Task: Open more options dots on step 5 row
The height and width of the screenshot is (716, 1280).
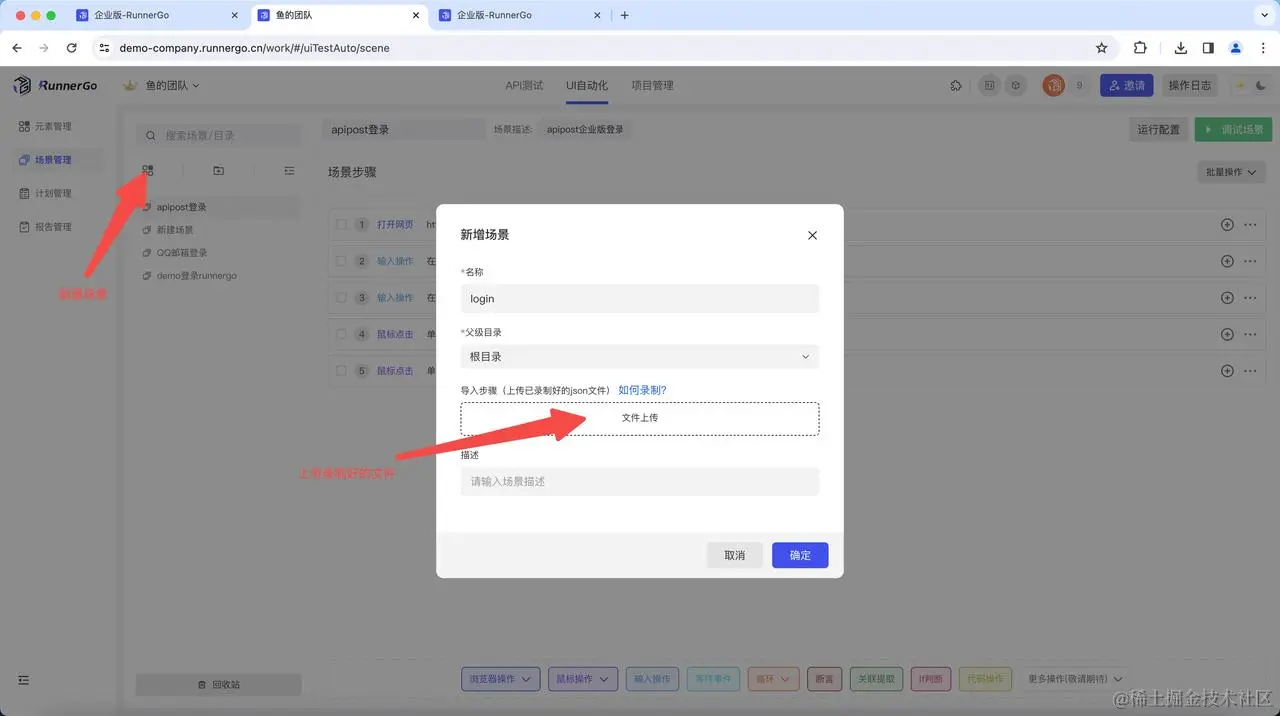Action: pyautogui.click(x=1250, y=371)
